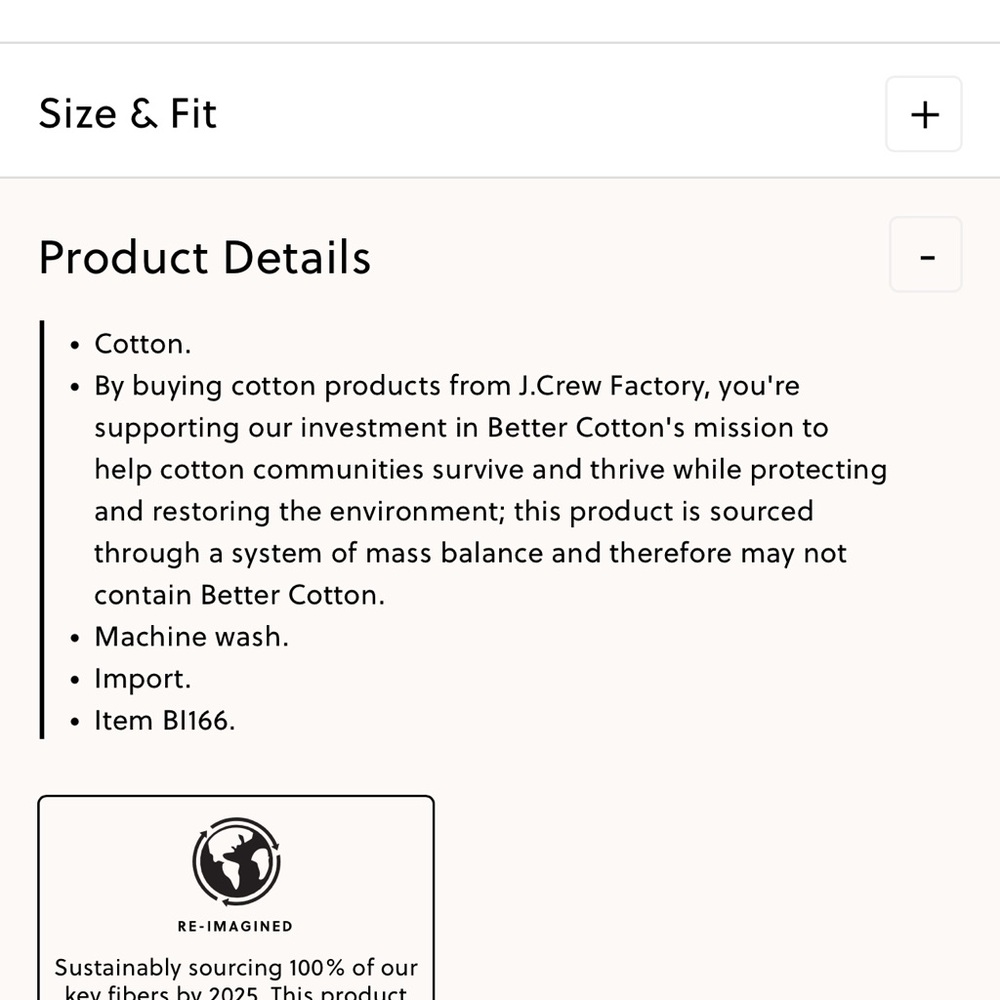
Task: Expand the Size & Fit section with plus button
Action: (x=923, y=114)
